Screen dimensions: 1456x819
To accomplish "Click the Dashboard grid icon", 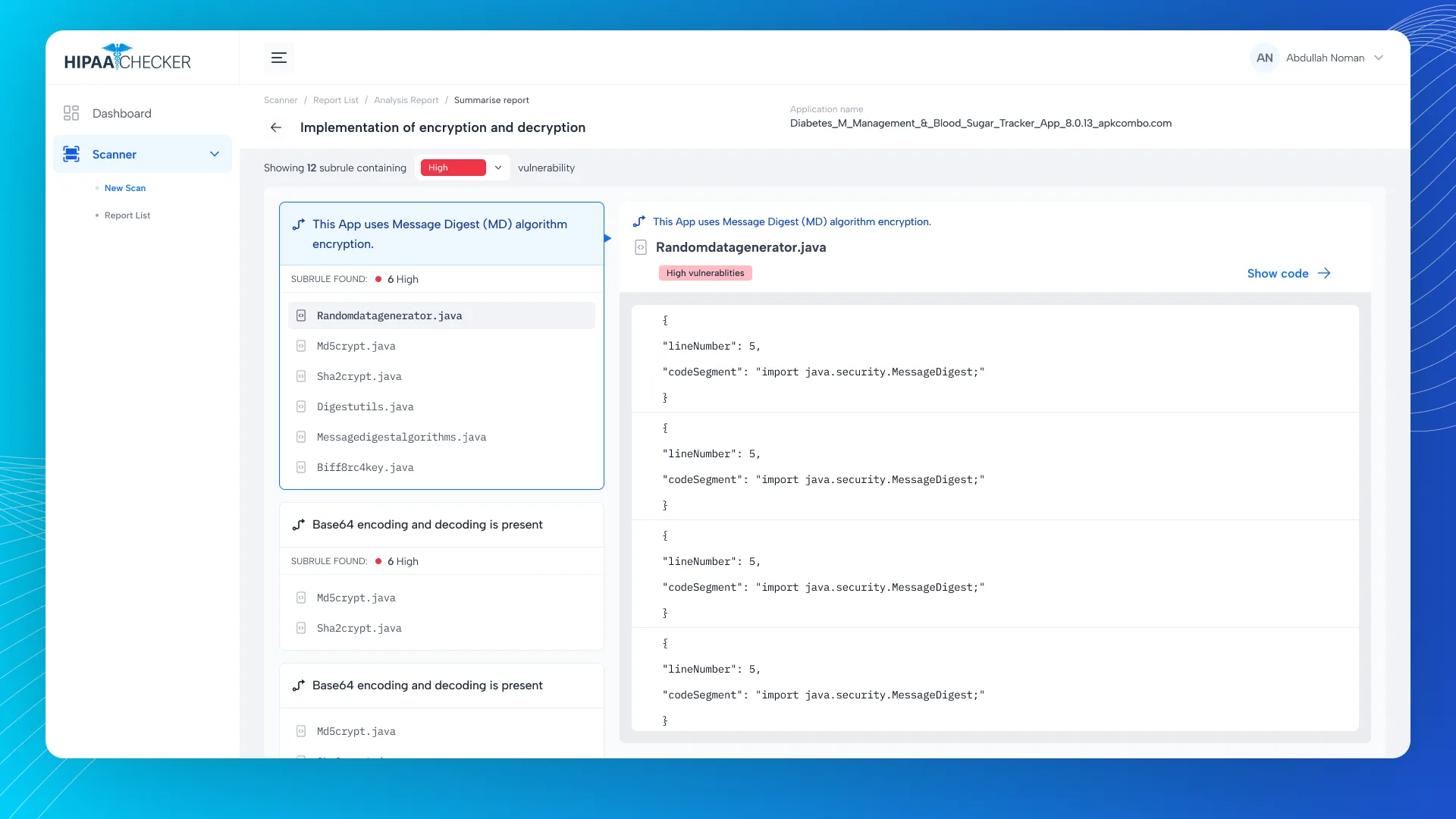I will 71,113.
